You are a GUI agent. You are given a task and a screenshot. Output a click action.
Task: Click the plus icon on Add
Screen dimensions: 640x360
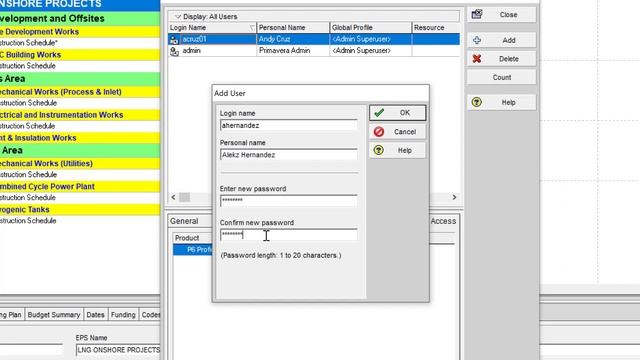pyautogui.click(x=477, y=40)
